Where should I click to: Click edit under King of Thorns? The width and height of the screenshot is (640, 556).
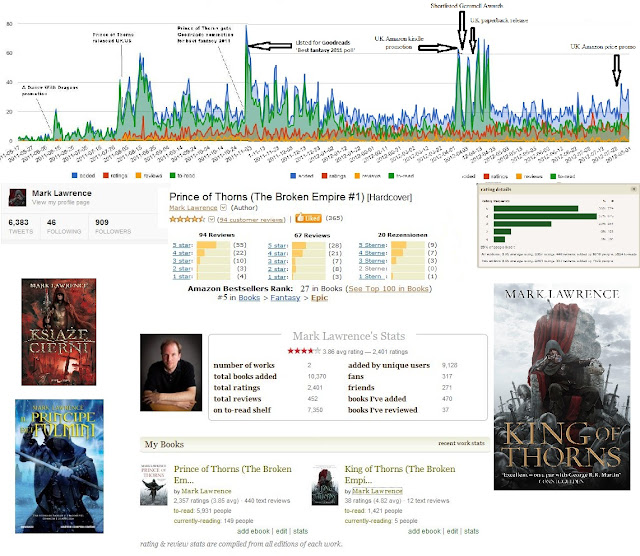pyautogui.click(x=452, y=531)
